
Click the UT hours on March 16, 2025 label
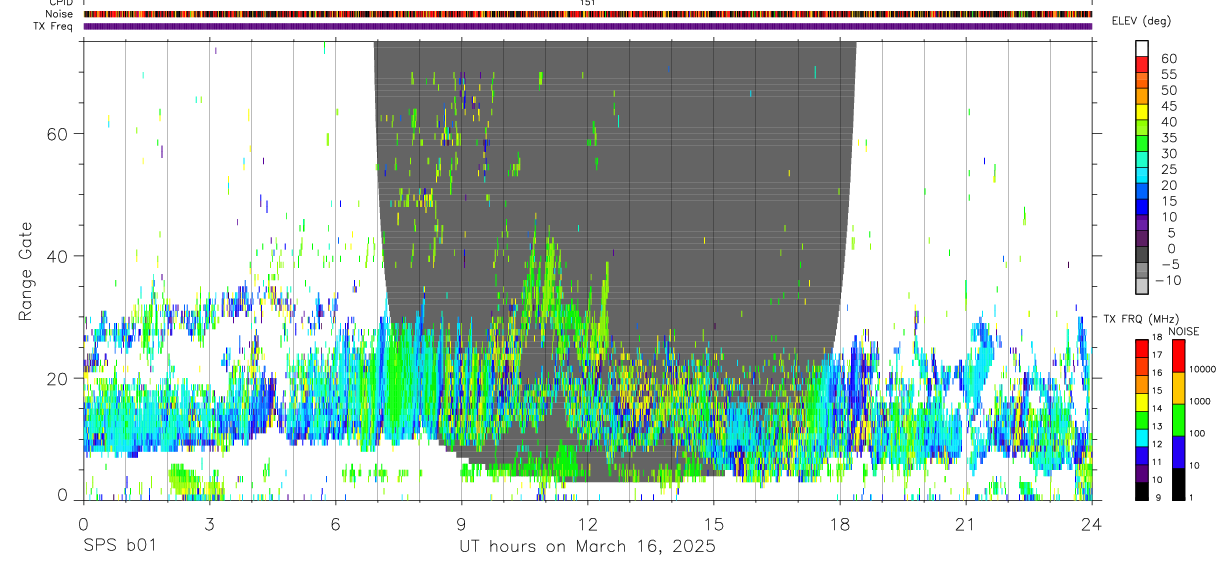click(x=587, y=547)
